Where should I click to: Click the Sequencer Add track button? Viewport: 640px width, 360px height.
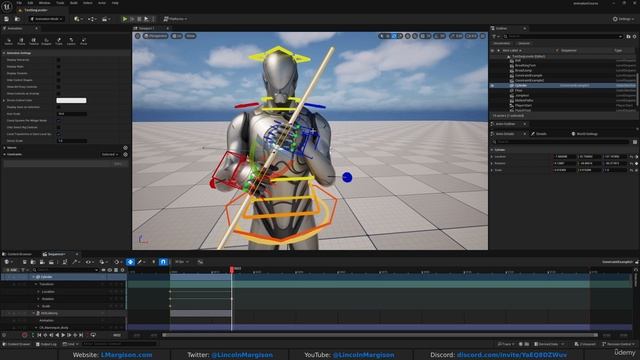click(x=11, y=270)
